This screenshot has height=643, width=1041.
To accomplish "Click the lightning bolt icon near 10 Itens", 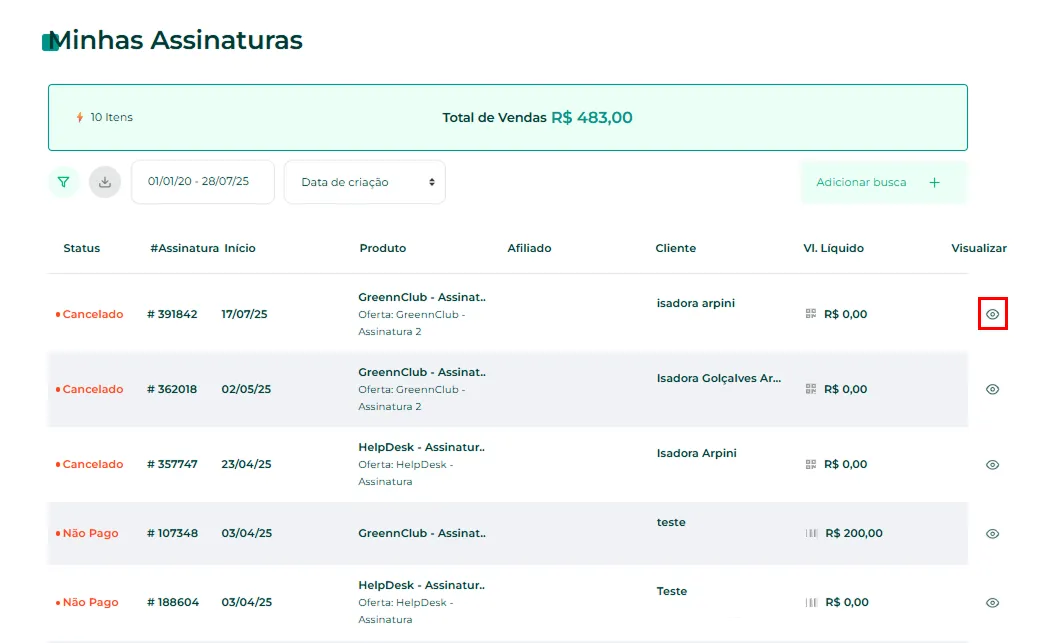I will 80,117.
